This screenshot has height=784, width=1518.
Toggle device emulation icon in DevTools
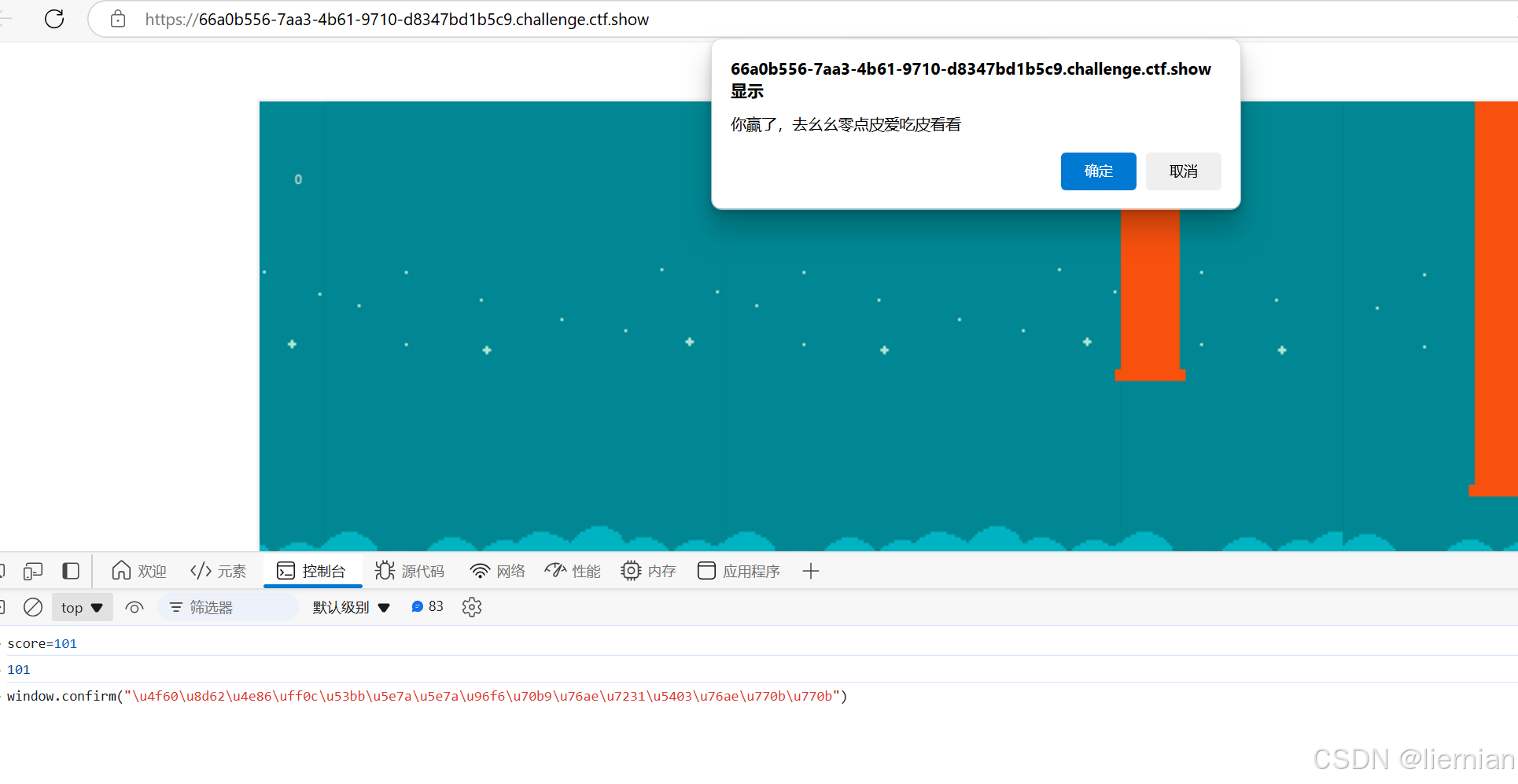tap(33, 571)
